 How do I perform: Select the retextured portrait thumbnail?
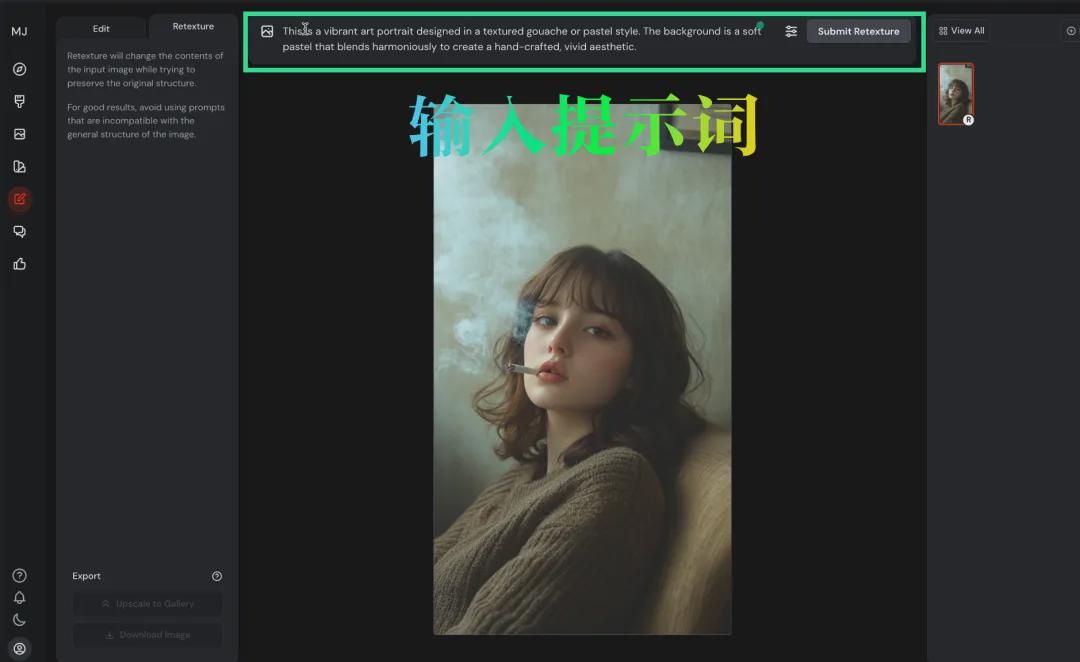click(x=955, y=93)
